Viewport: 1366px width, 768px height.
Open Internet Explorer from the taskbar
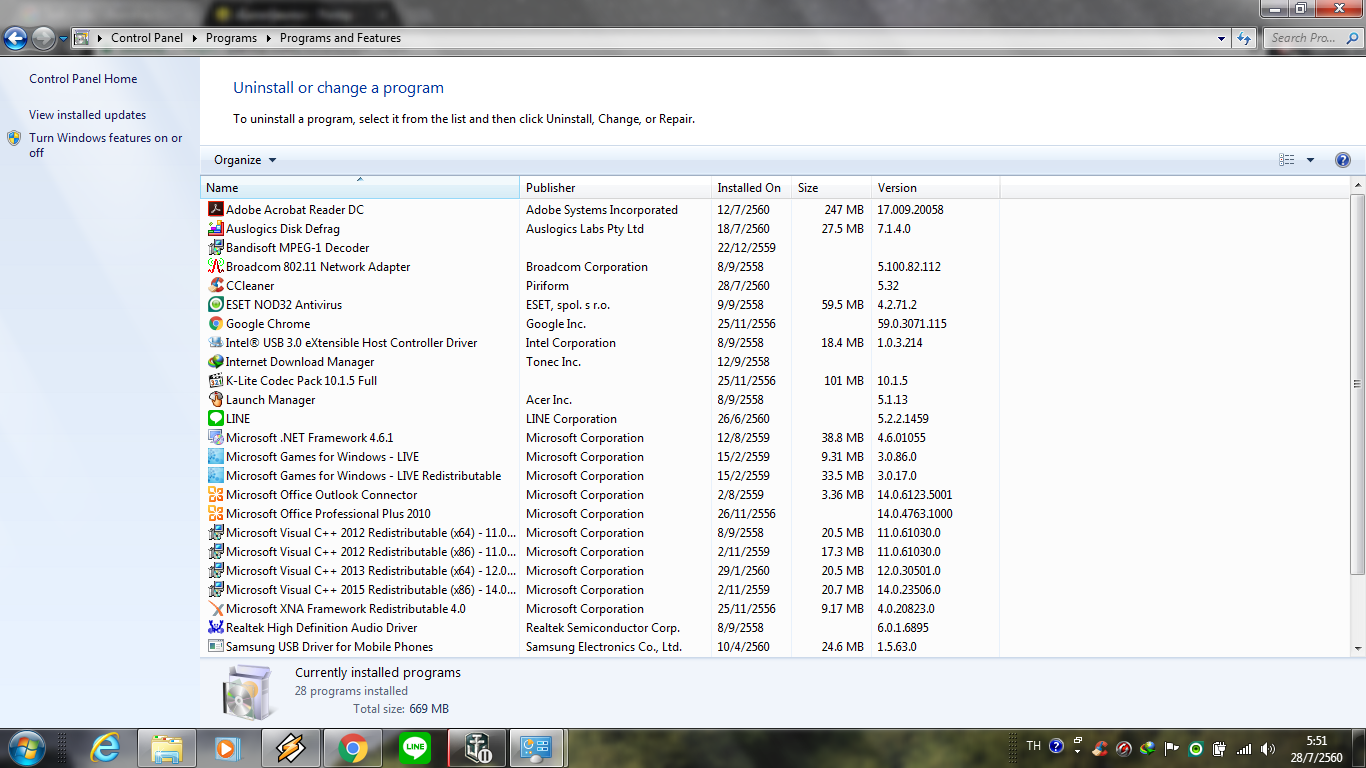pyautogui.click(x=105, y=748)
